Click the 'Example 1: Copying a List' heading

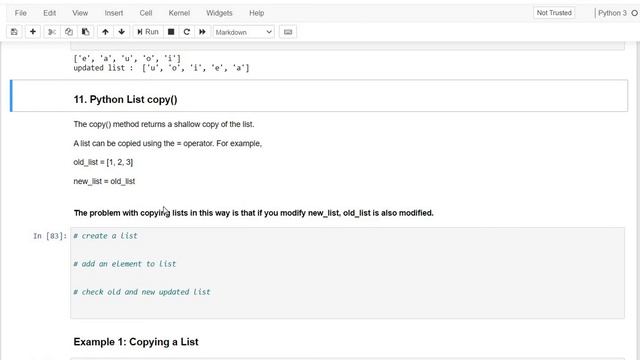pyautogui.click(x=136, y=342)
